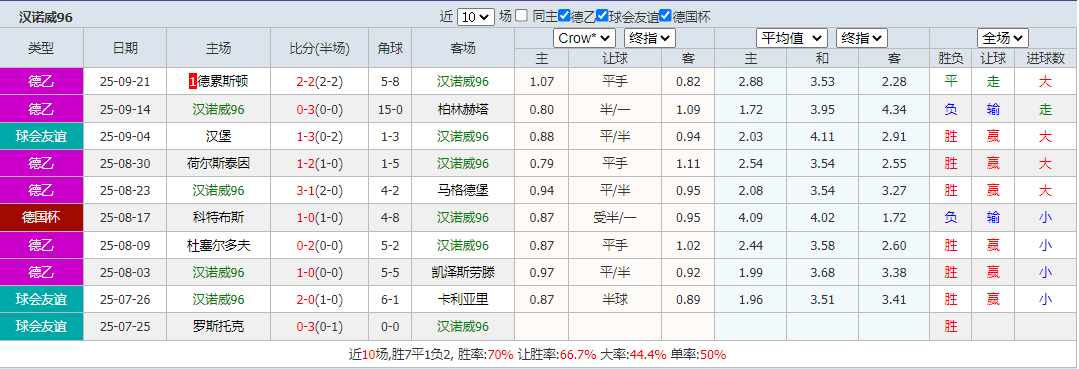
Task: Click the 胜负 column header
Action: 950,59
